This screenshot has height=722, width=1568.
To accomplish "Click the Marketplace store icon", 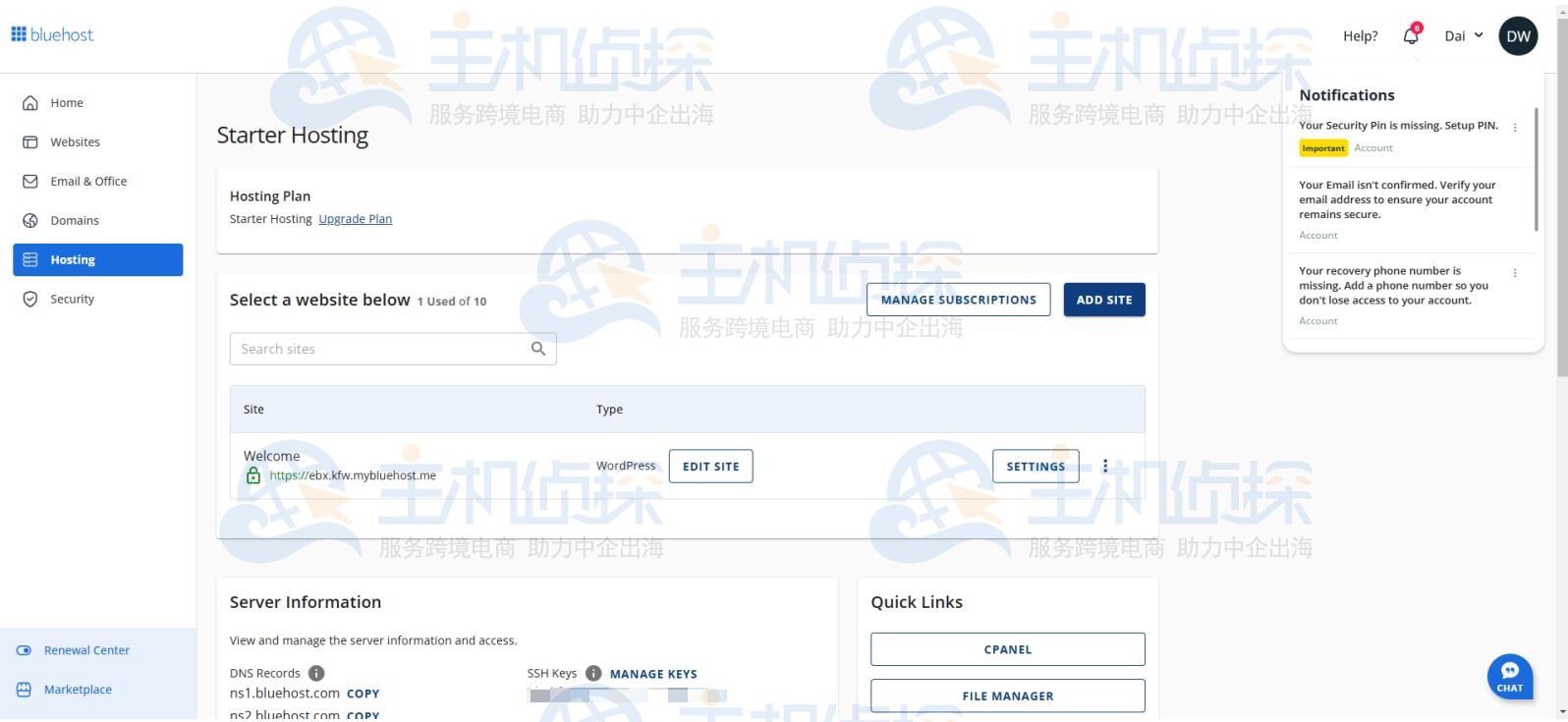I will tap(25, 690).
